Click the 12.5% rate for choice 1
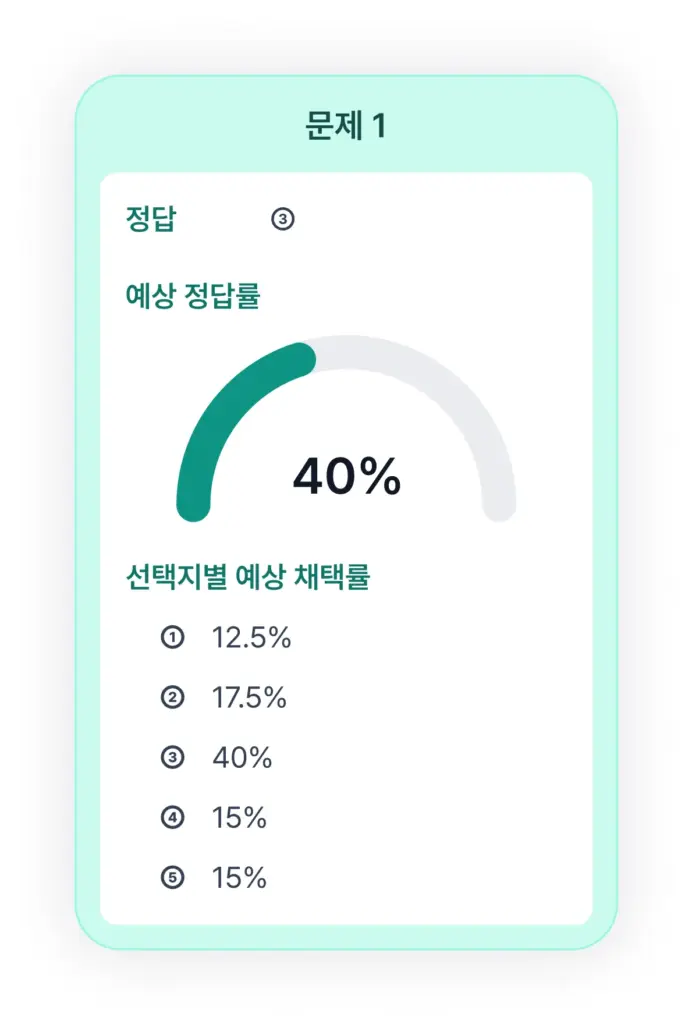 point(251,638)
